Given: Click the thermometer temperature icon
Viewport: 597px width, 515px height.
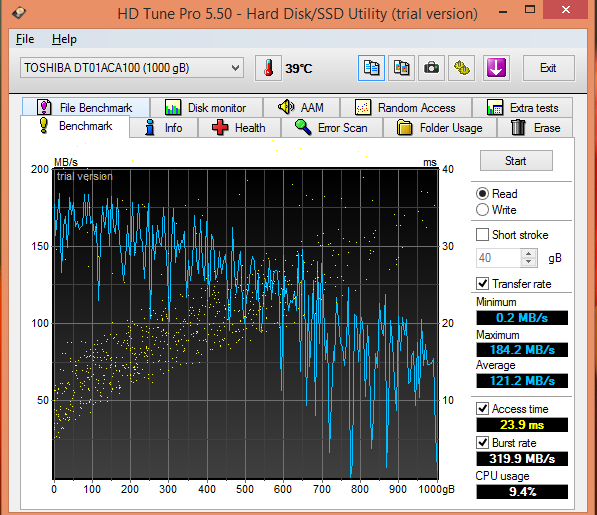Looking at the screenshot, I should click(x=268, y=68).
